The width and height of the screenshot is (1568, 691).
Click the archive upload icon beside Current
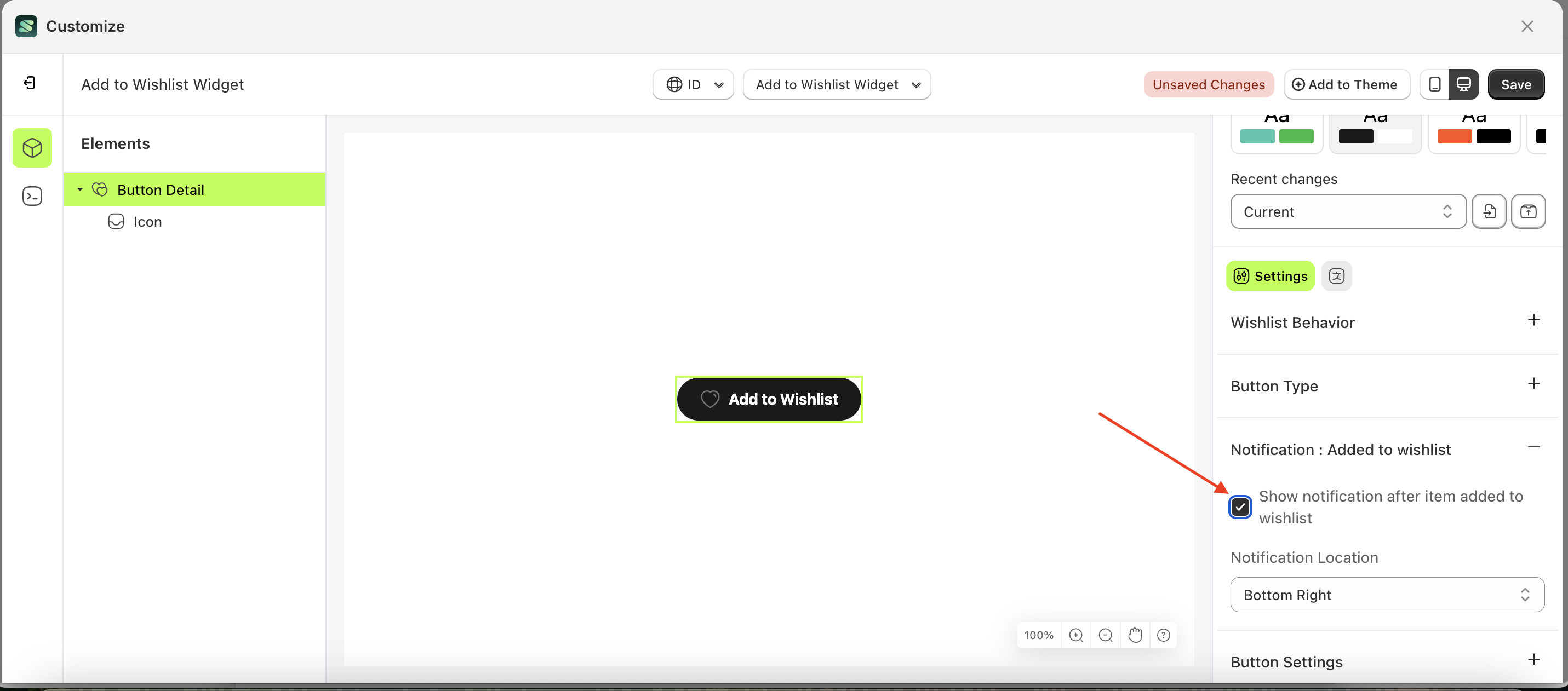1529,211
